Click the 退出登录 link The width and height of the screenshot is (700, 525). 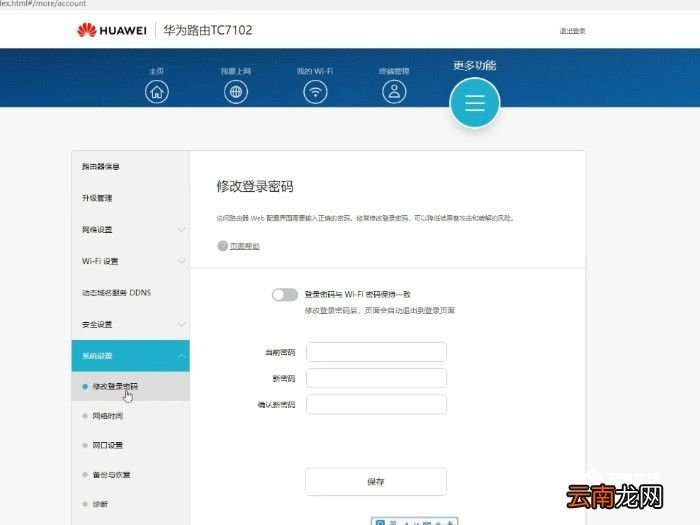click(572, 31)
